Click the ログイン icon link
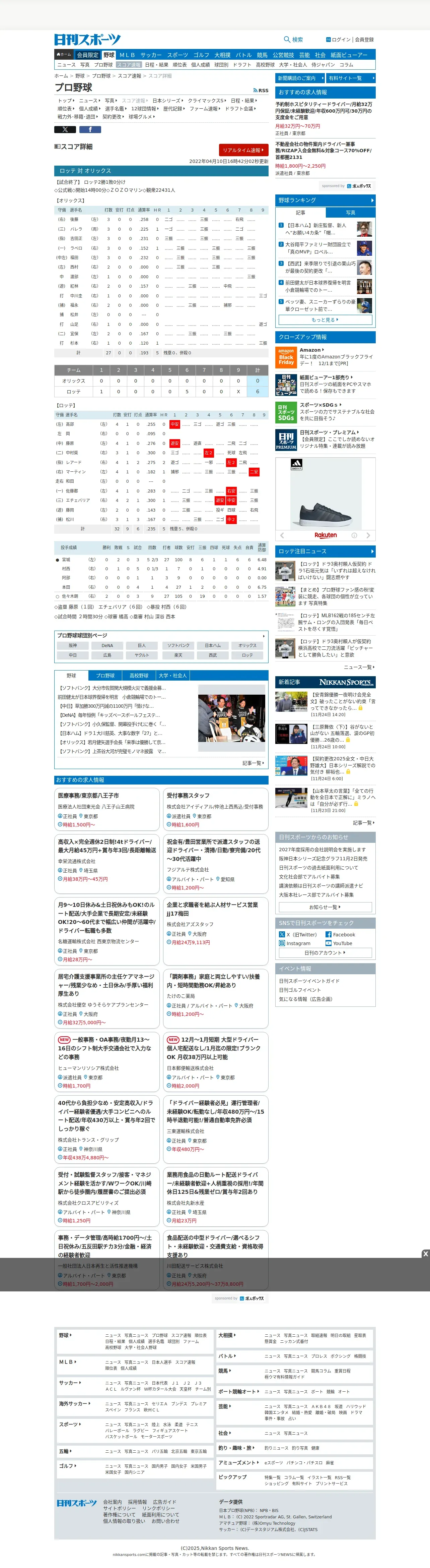The width and height of the screenshot is (430, 1568). 329,40
